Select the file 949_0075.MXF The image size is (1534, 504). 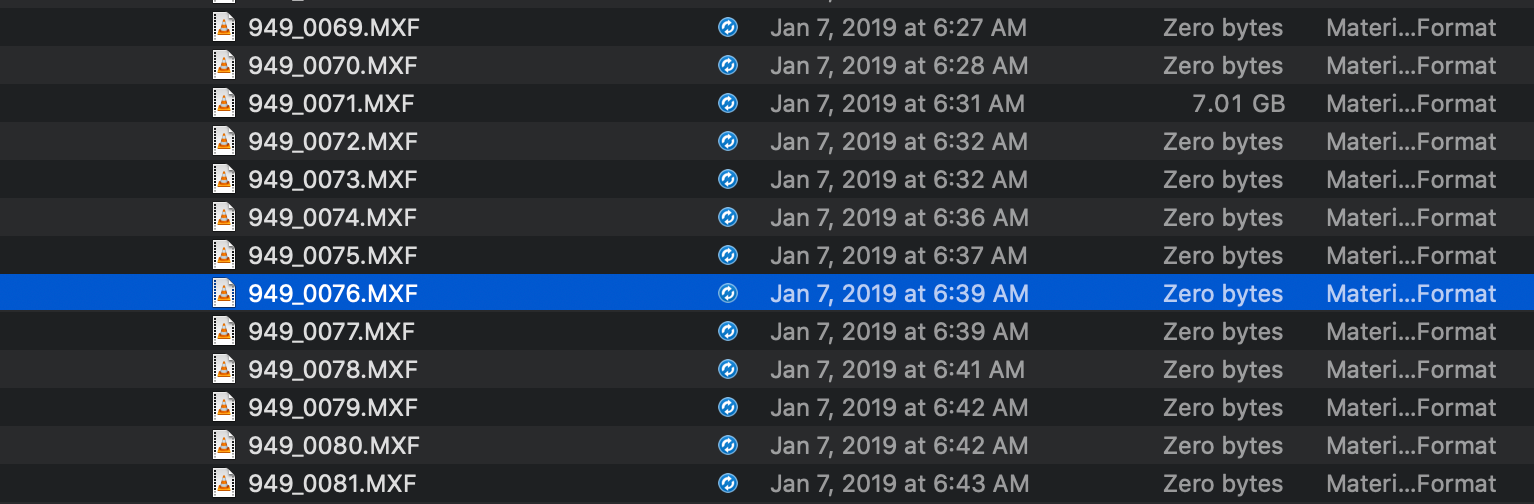(x=332, y=255)
